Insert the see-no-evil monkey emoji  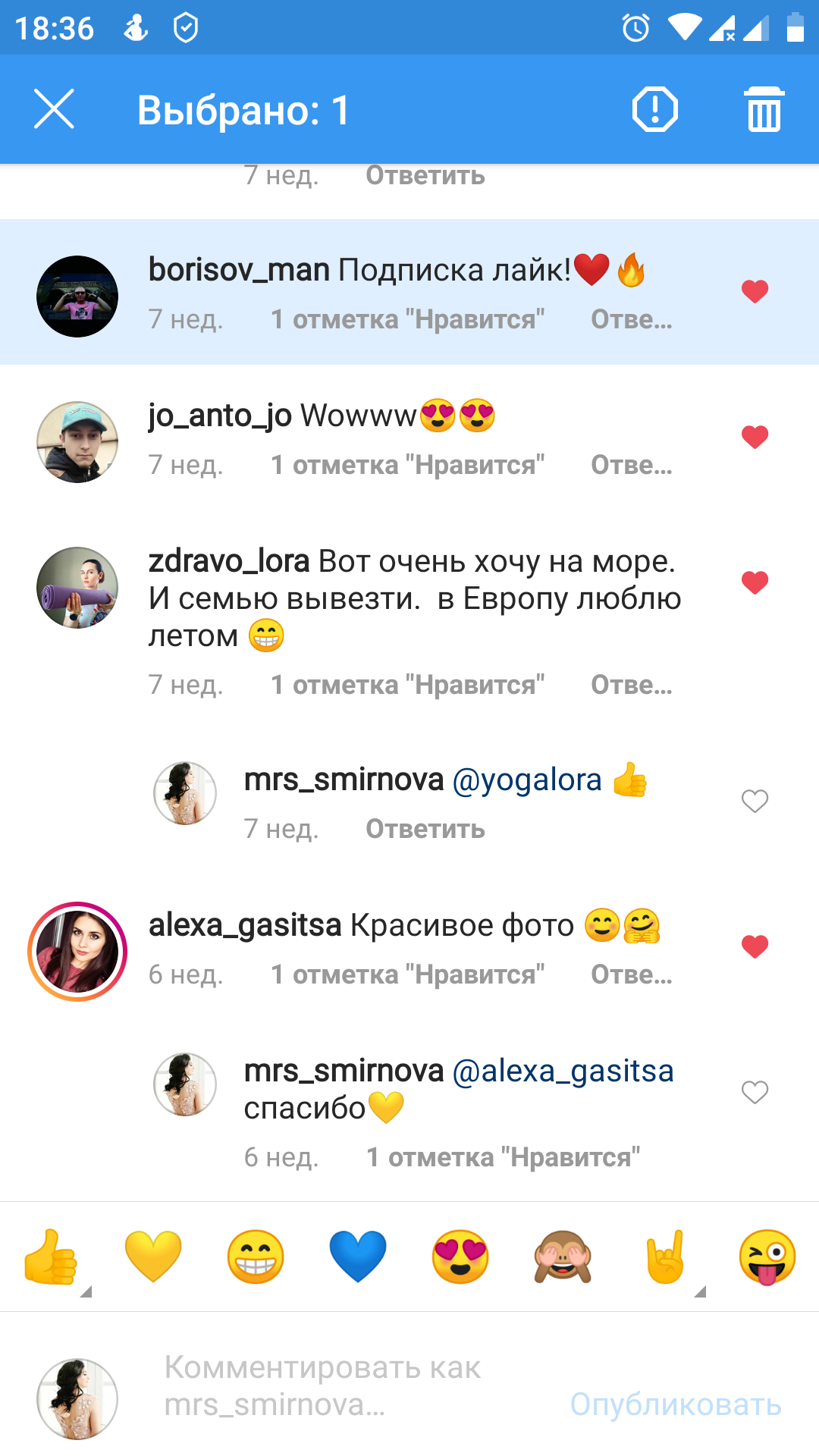[x=563, y=1257]
